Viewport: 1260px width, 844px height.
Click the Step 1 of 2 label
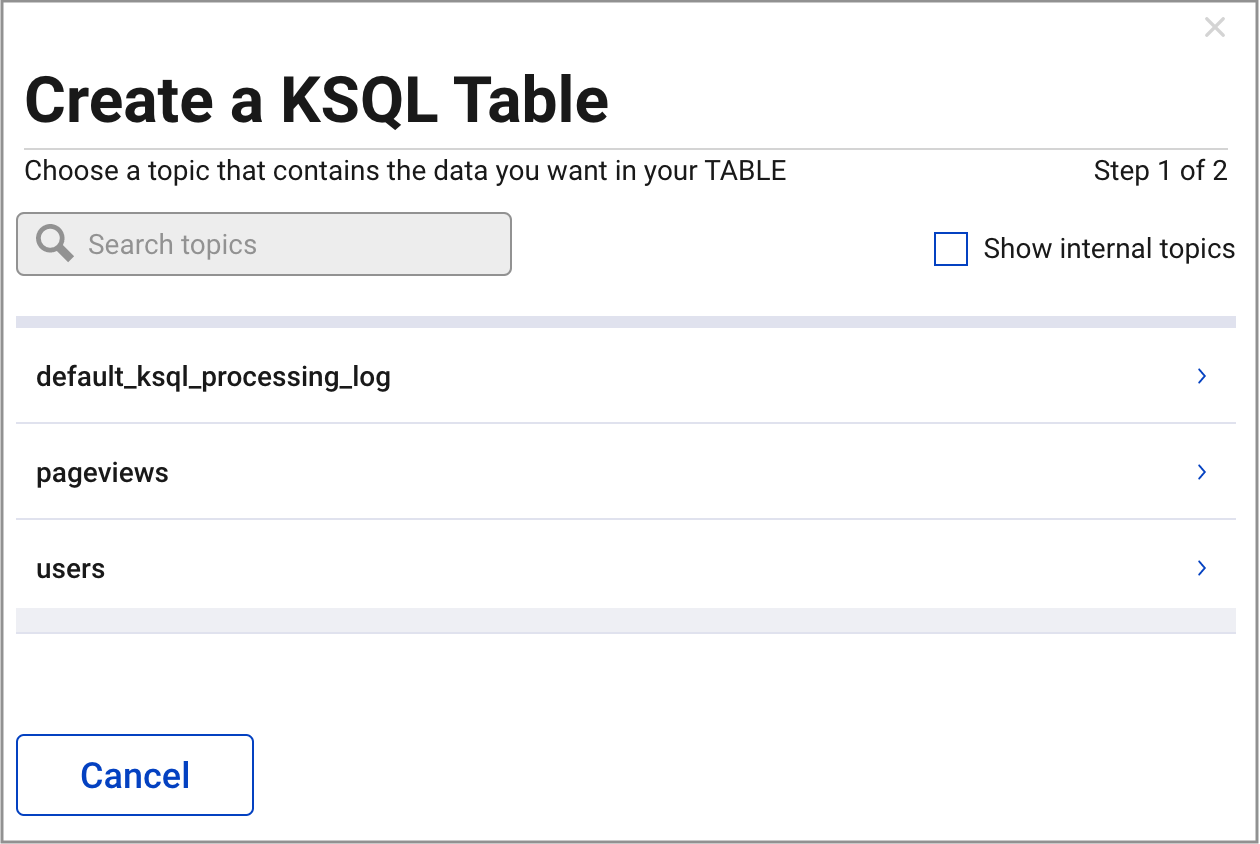point(1161,171)
